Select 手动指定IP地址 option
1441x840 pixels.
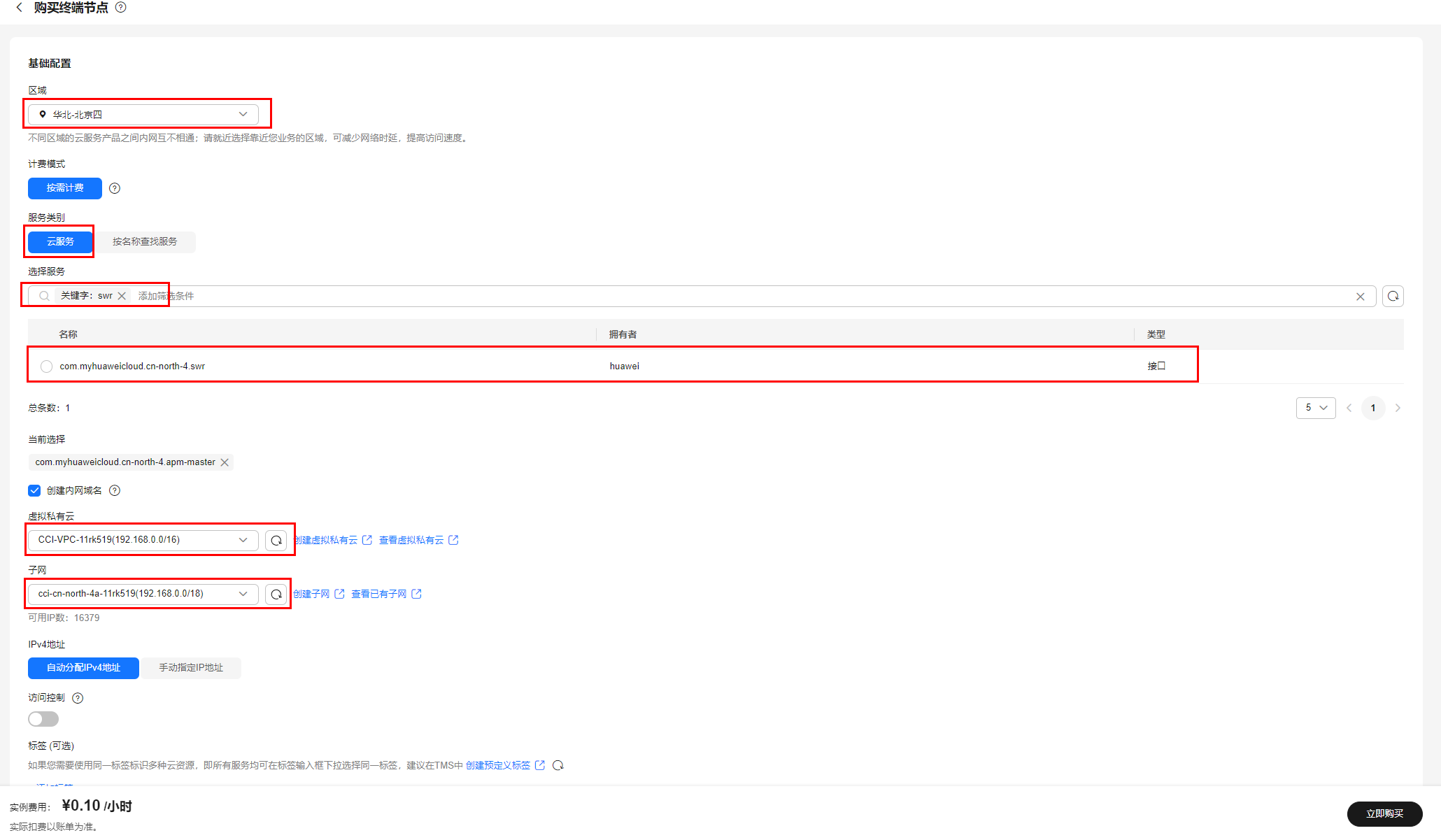191,668
